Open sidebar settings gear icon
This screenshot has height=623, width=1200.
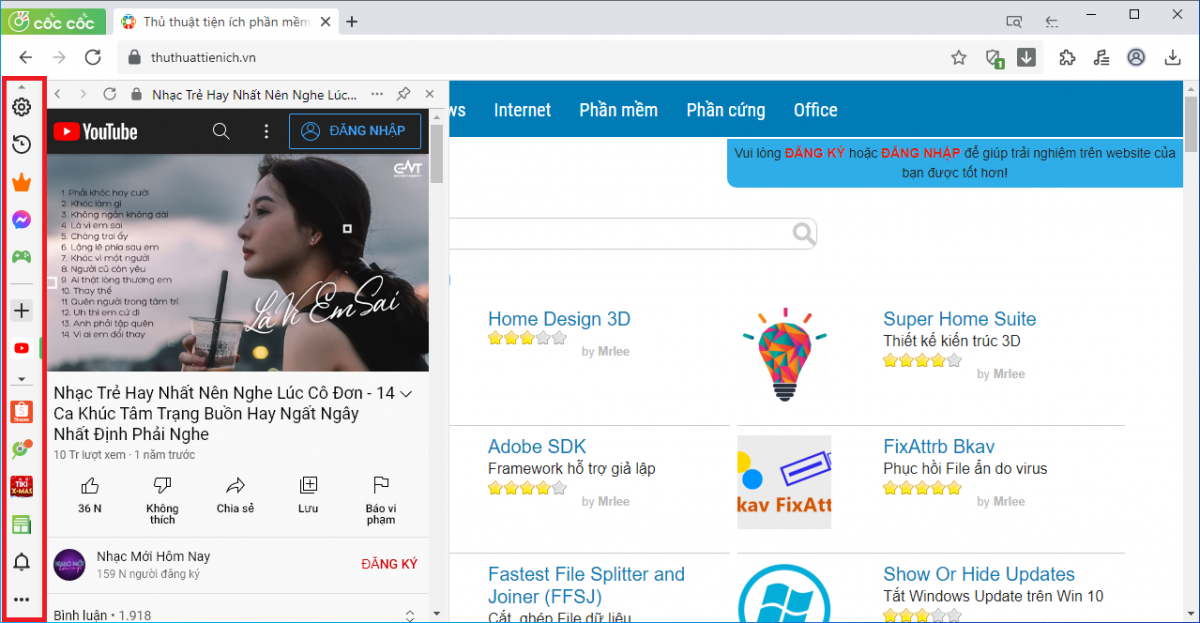pyautogui.click(x=21, y=107)
